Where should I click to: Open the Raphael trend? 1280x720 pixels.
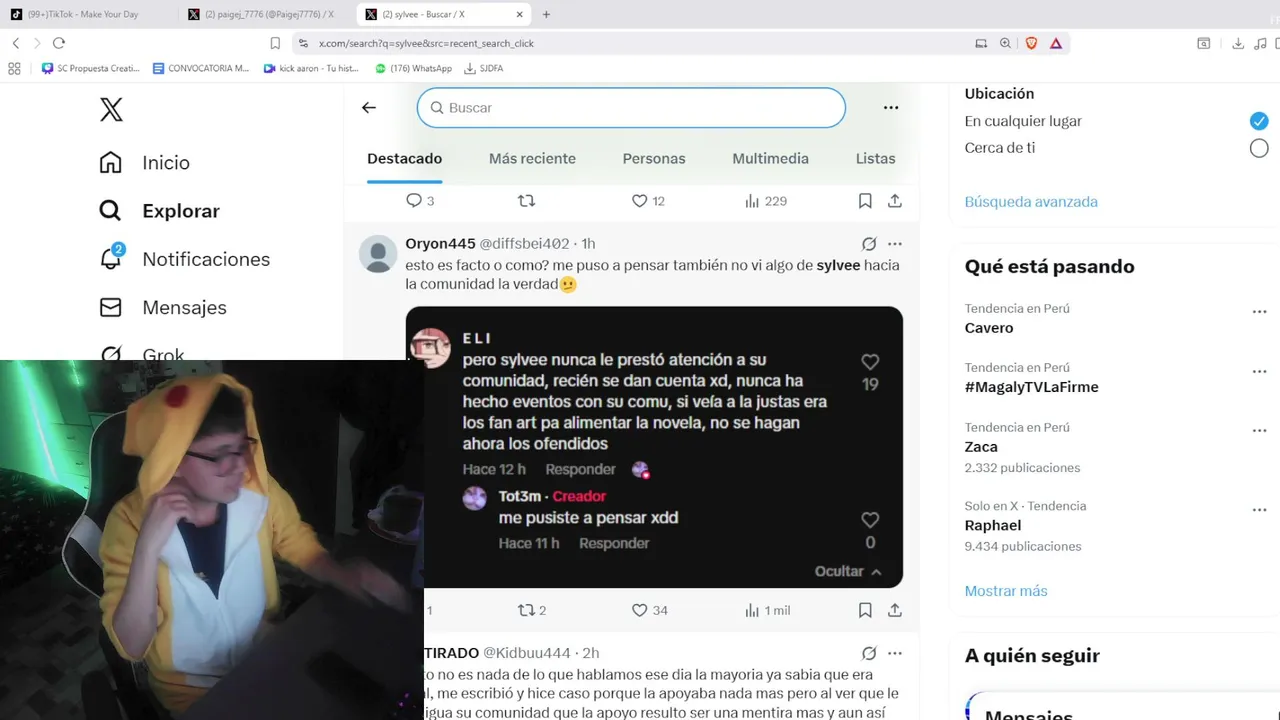point(993,526)
